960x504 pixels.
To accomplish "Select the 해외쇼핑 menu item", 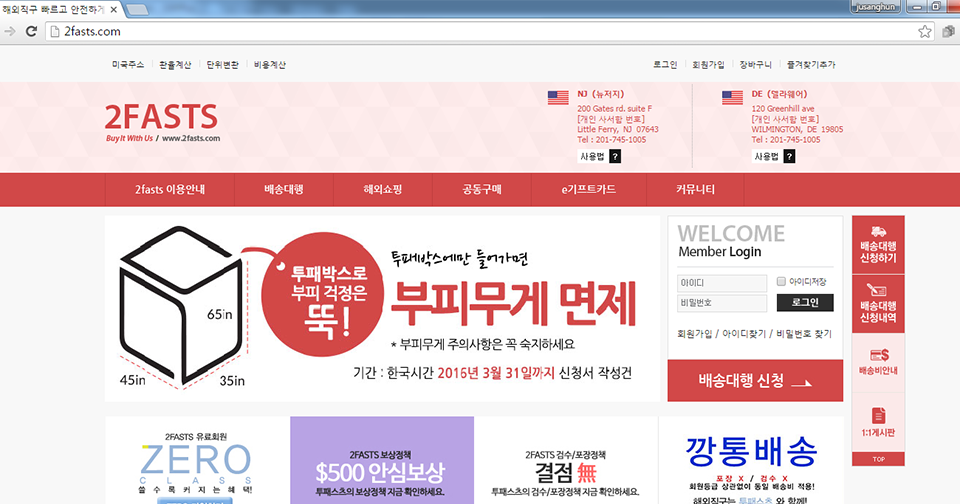I will pos(382,189).
